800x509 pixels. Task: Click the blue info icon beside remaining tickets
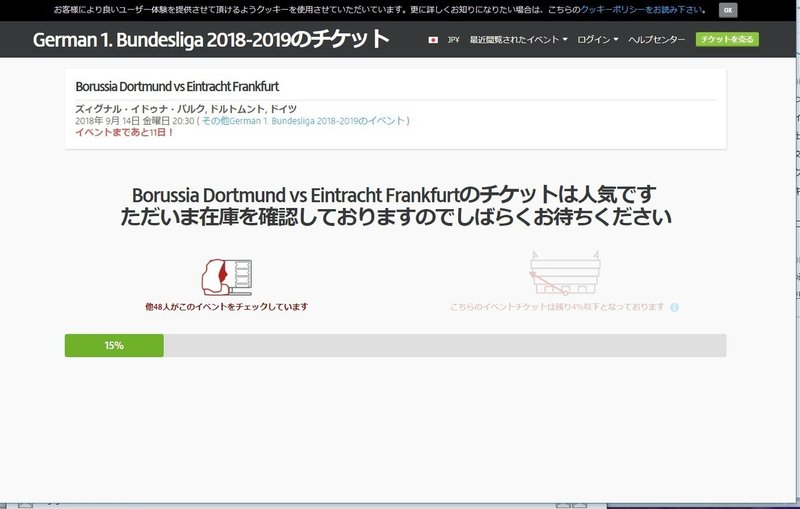pos(674,307)
